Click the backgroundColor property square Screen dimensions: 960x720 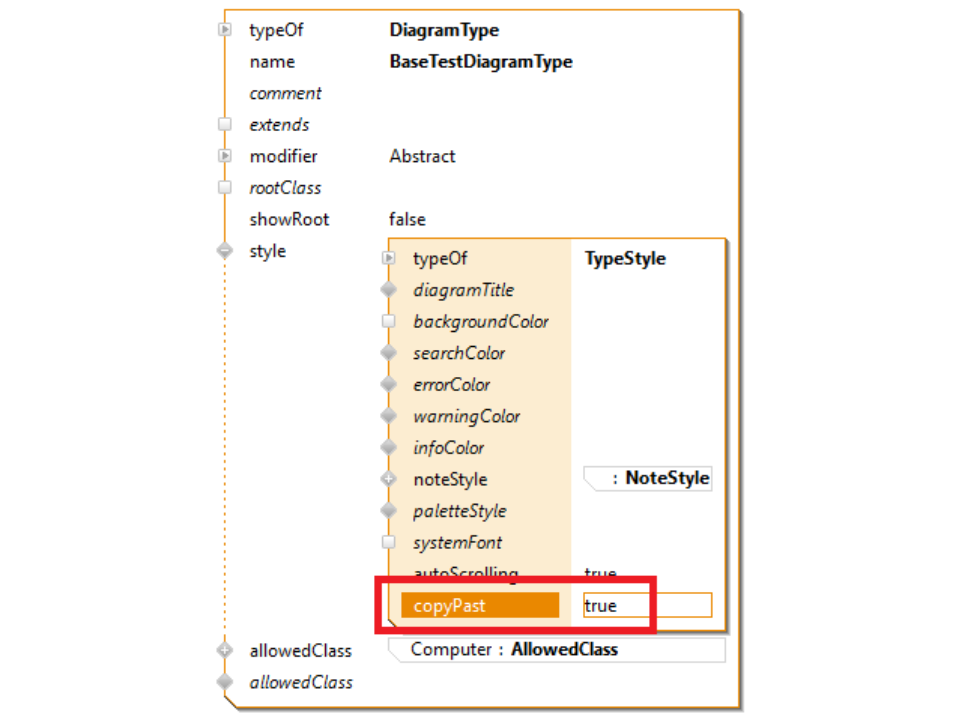point(389,322)
